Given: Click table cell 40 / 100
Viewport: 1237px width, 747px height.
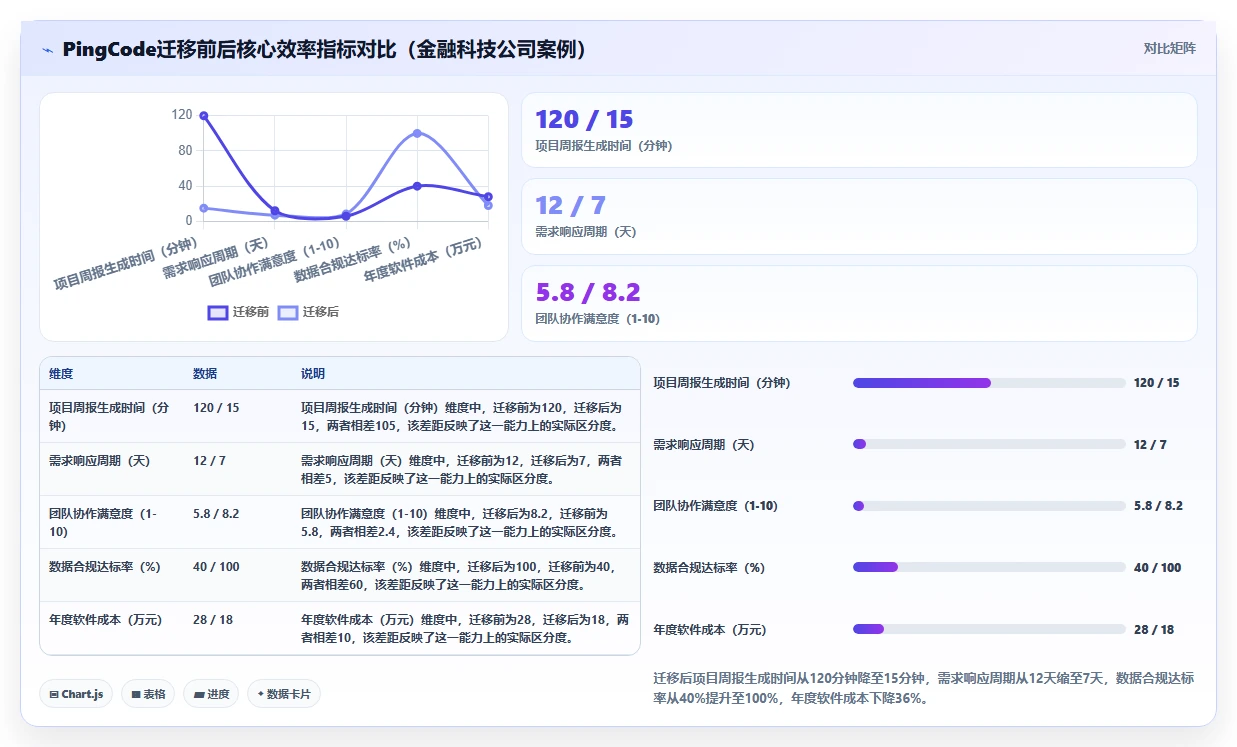Looking at the screenshot, I should pyautogui.click(x=216, y=567).
